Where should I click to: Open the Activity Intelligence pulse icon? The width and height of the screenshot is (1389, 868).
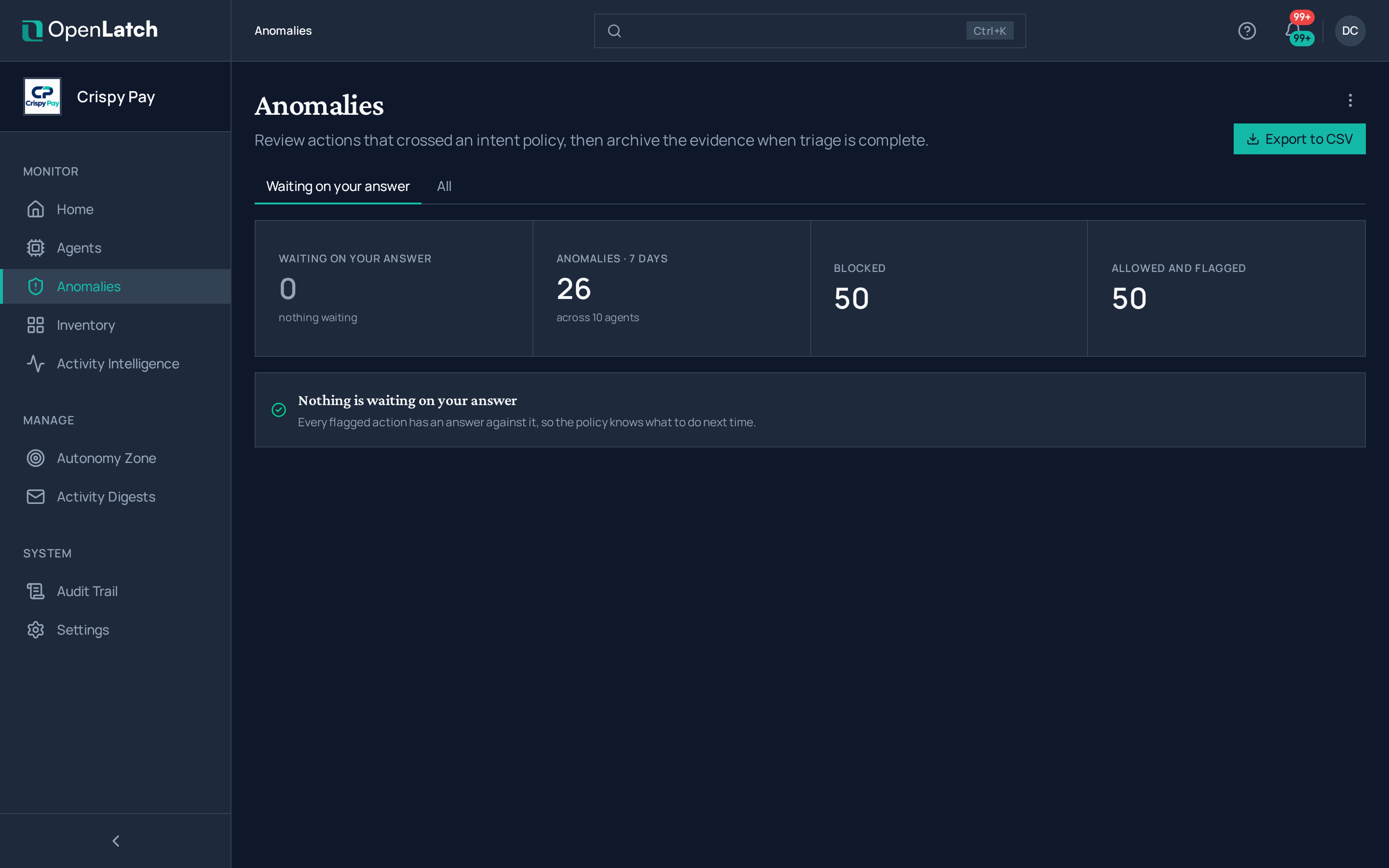pos(36,364)
